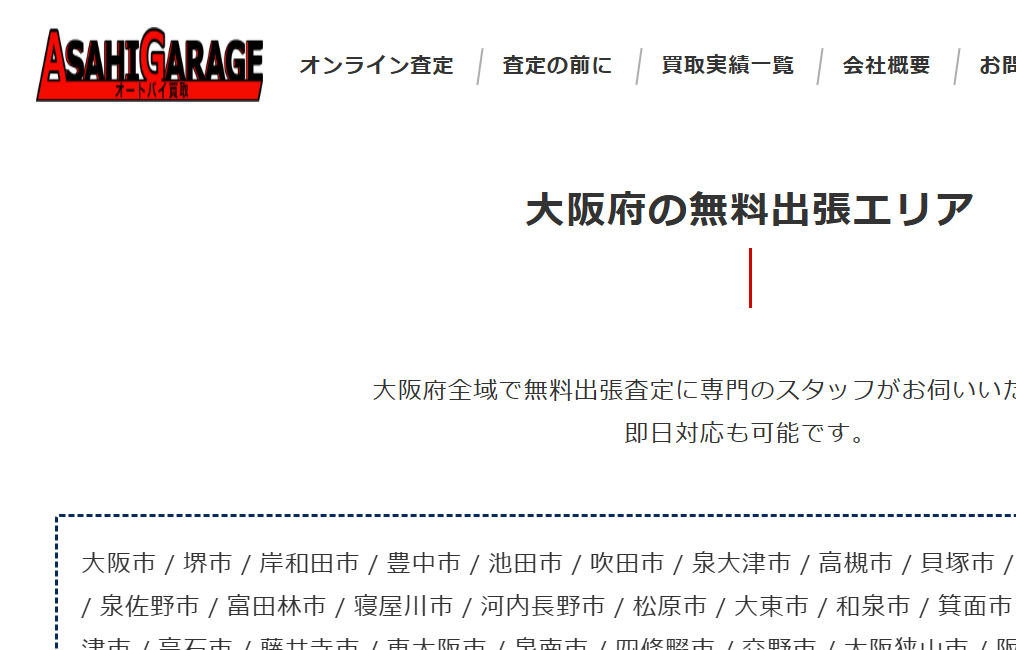Click 河内長野市 in the area list
The height and width of the screenshot is (650, 1016).
[542, 606]
